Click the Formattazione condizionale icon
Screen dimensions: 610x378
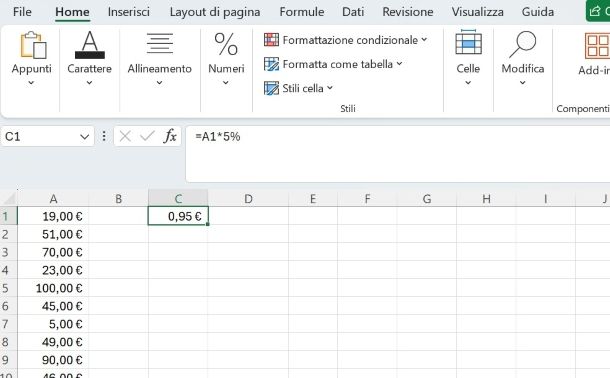click(271, 40)
